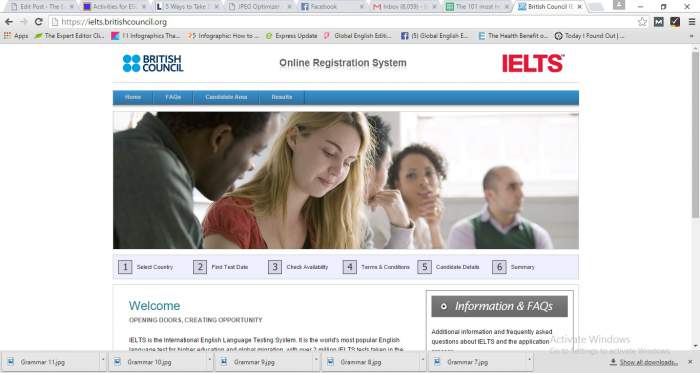Open the Today I Found Out bookmark
Screen dimensions: 700x373
pos(589,36)
